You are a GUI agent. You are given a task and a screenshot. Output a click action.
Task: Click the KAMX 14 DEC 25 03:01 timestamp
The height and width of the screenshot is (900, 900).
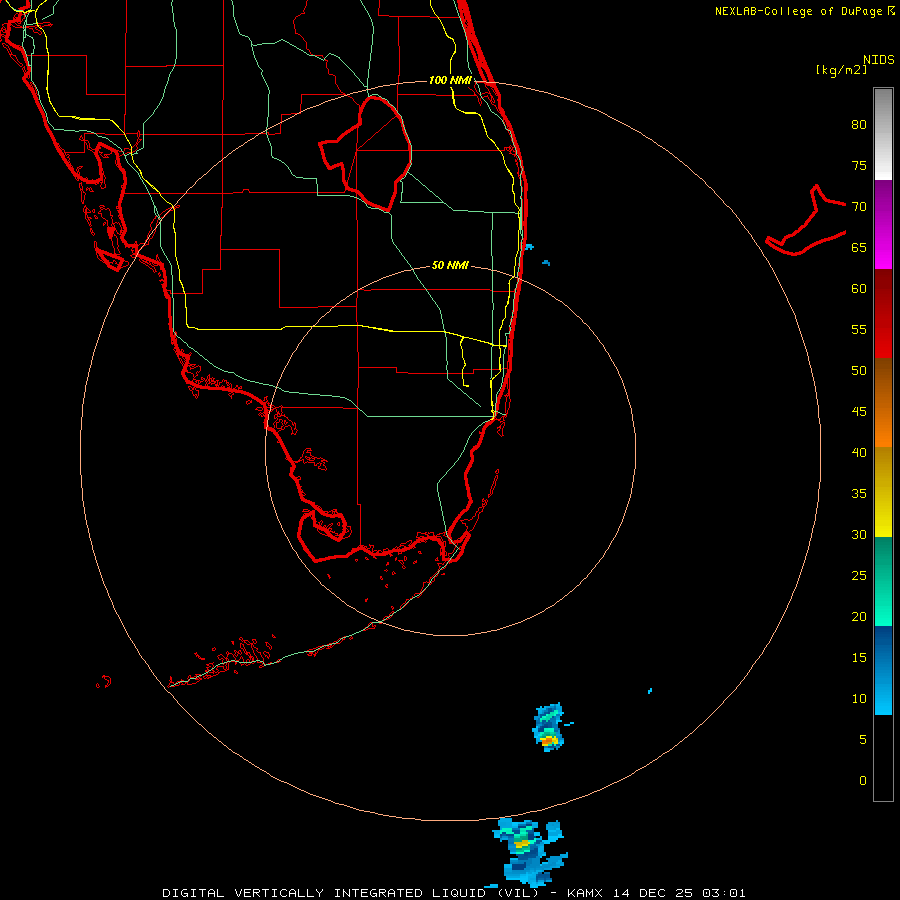pyautogui.click(x=656, y=893)
